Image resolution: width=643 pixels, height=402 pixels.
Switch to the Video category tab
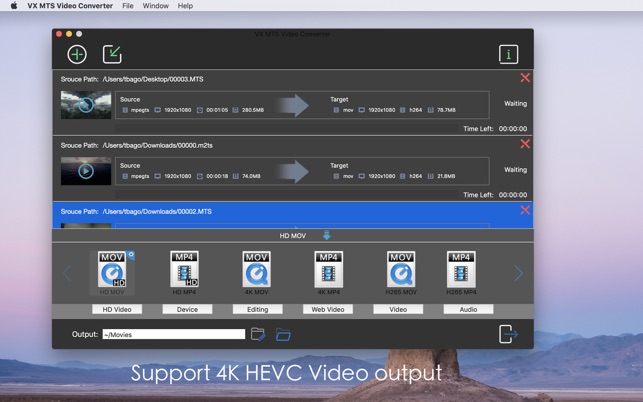click(x=398, y=309)
